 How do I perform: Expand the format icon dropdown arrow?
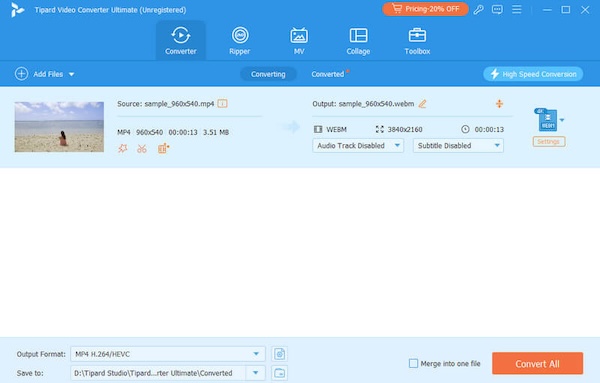click(x=562, y=120)
